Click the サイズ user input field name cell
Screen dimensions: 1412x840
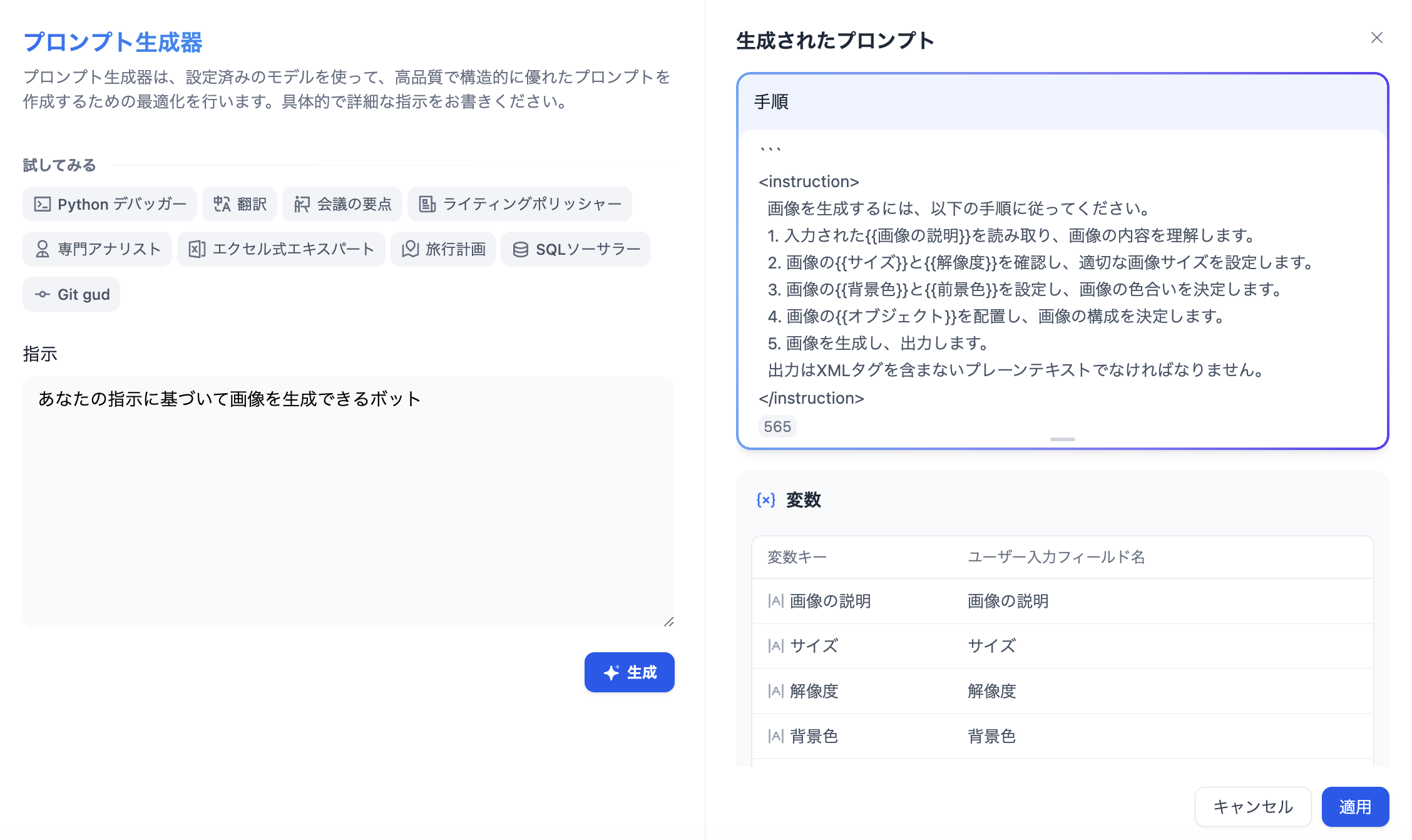pos(991,646)
